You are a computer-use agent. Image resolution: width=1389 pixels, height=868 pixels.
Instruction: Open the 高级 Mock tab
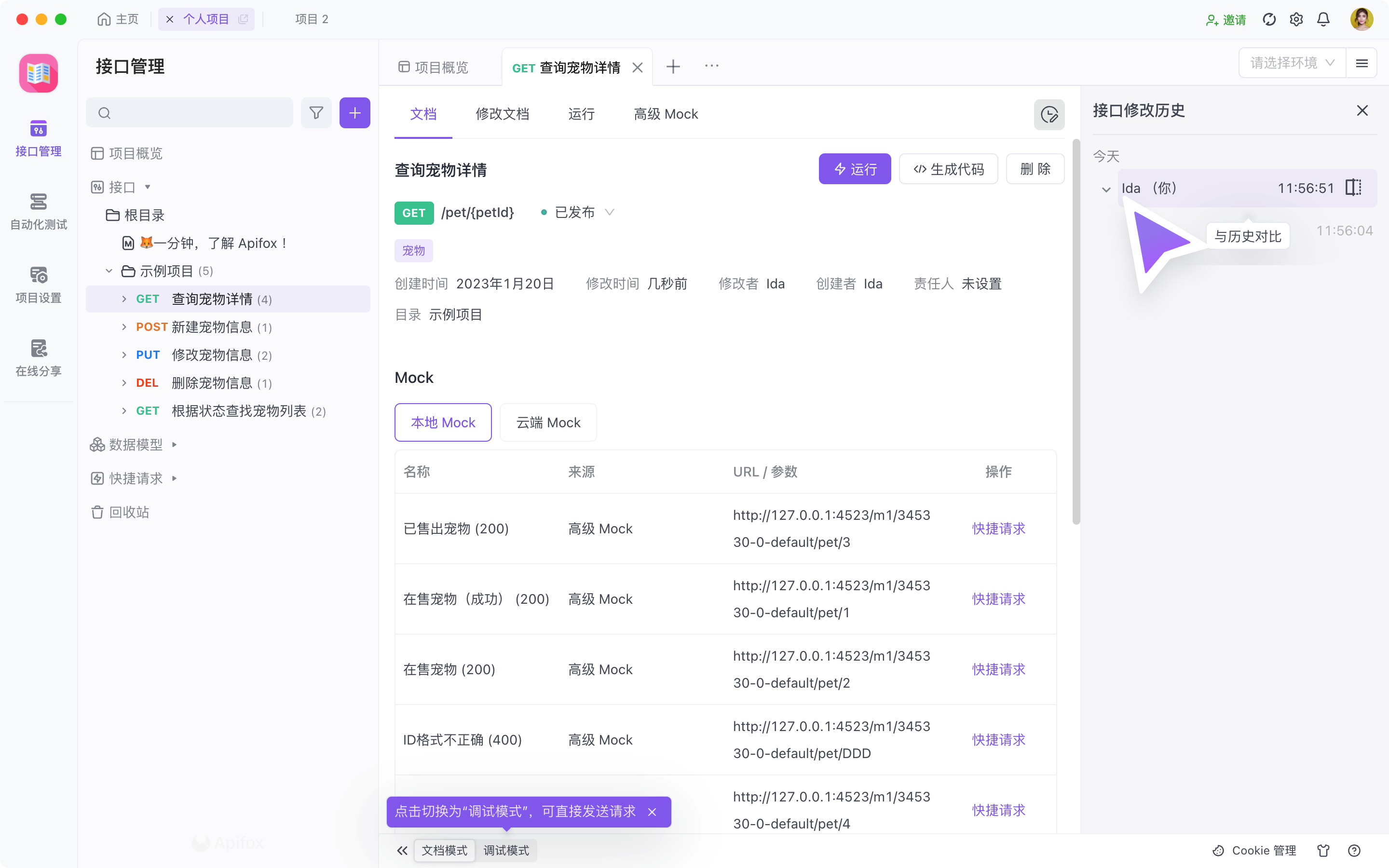[666, 114]
